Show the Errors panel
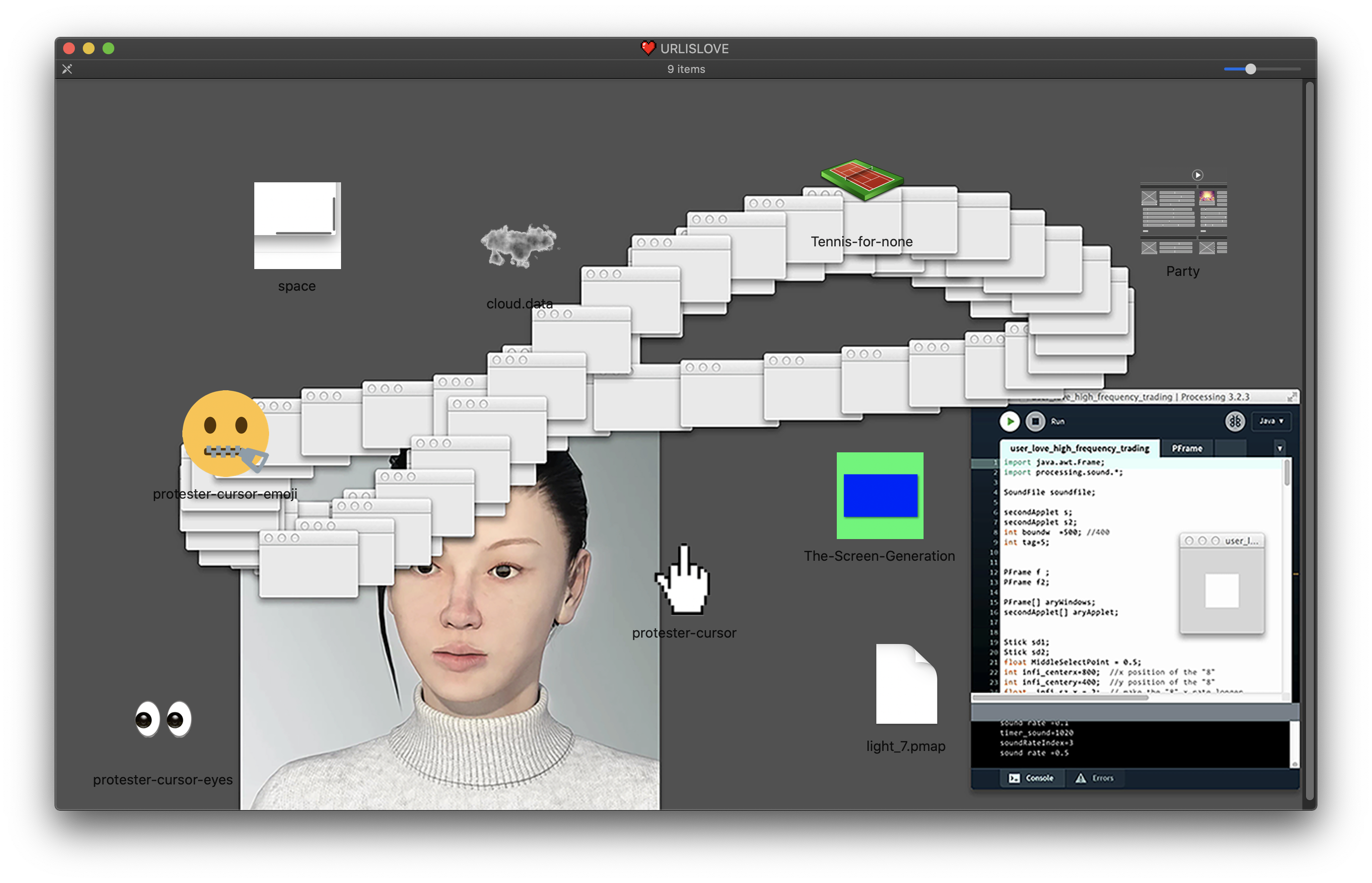 (x=1095, y=778)
